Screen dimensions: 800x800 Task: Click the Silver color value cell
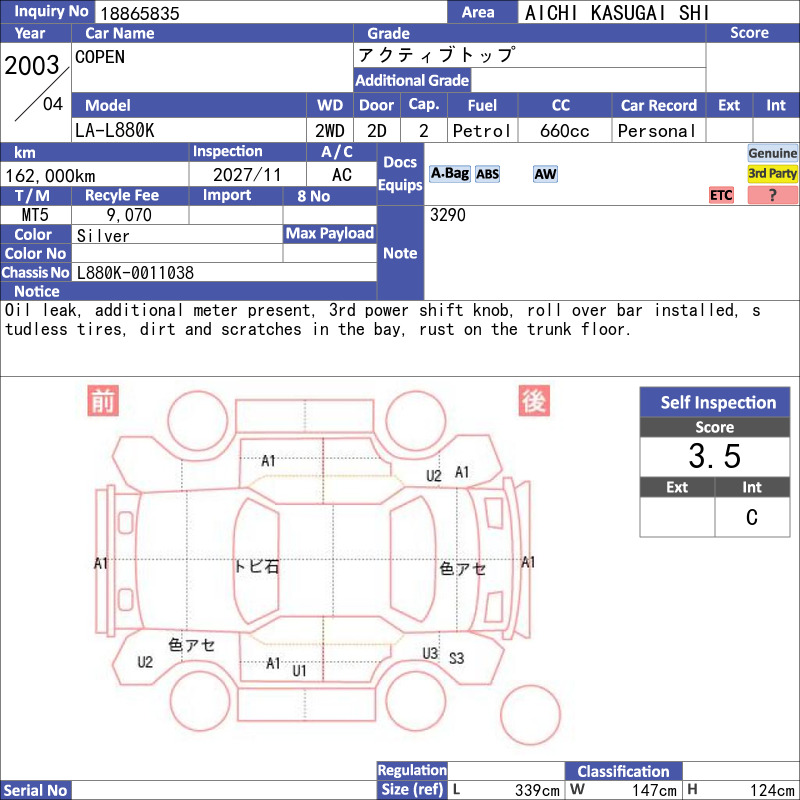[177, 235]
